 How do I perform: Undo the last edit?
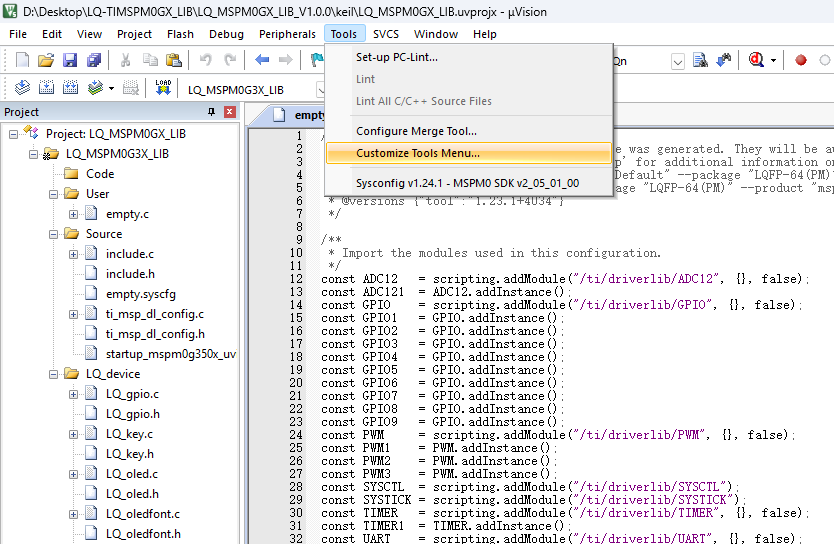click(x=205, y=60)
